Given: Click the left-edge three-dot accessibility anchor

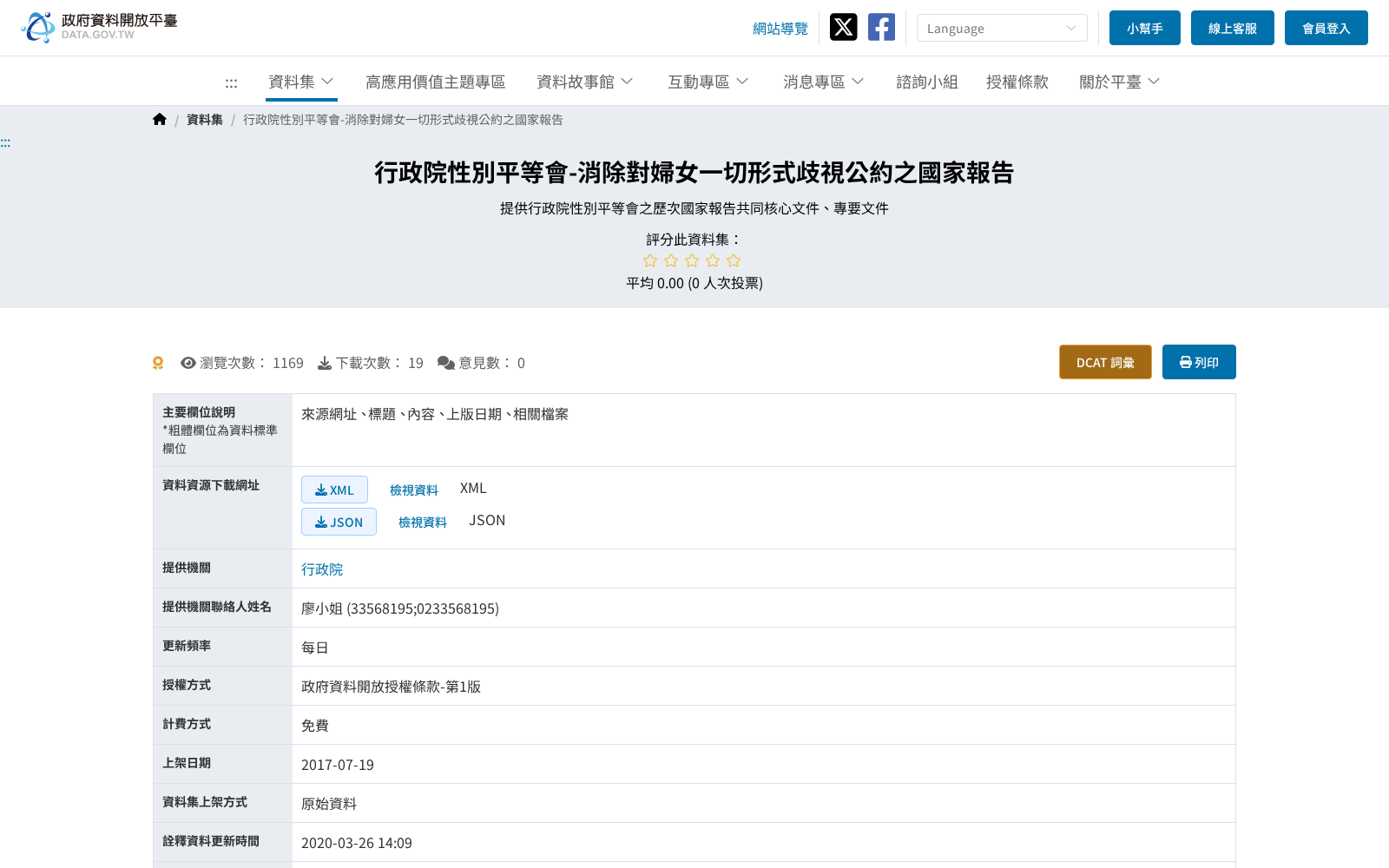Looking at the screenshot, I should click(5, 142).
